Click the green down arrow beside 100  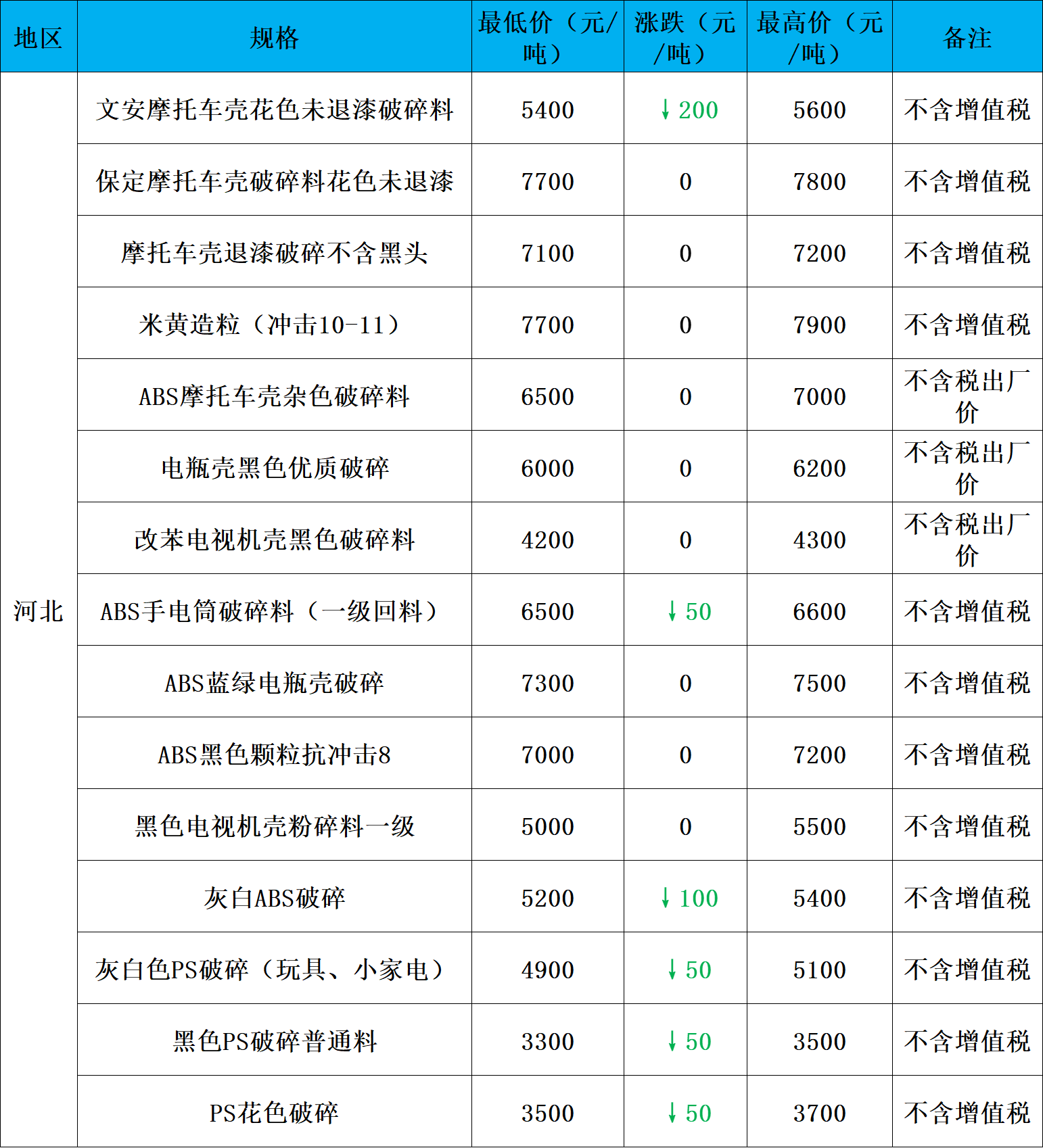point(666,898)
